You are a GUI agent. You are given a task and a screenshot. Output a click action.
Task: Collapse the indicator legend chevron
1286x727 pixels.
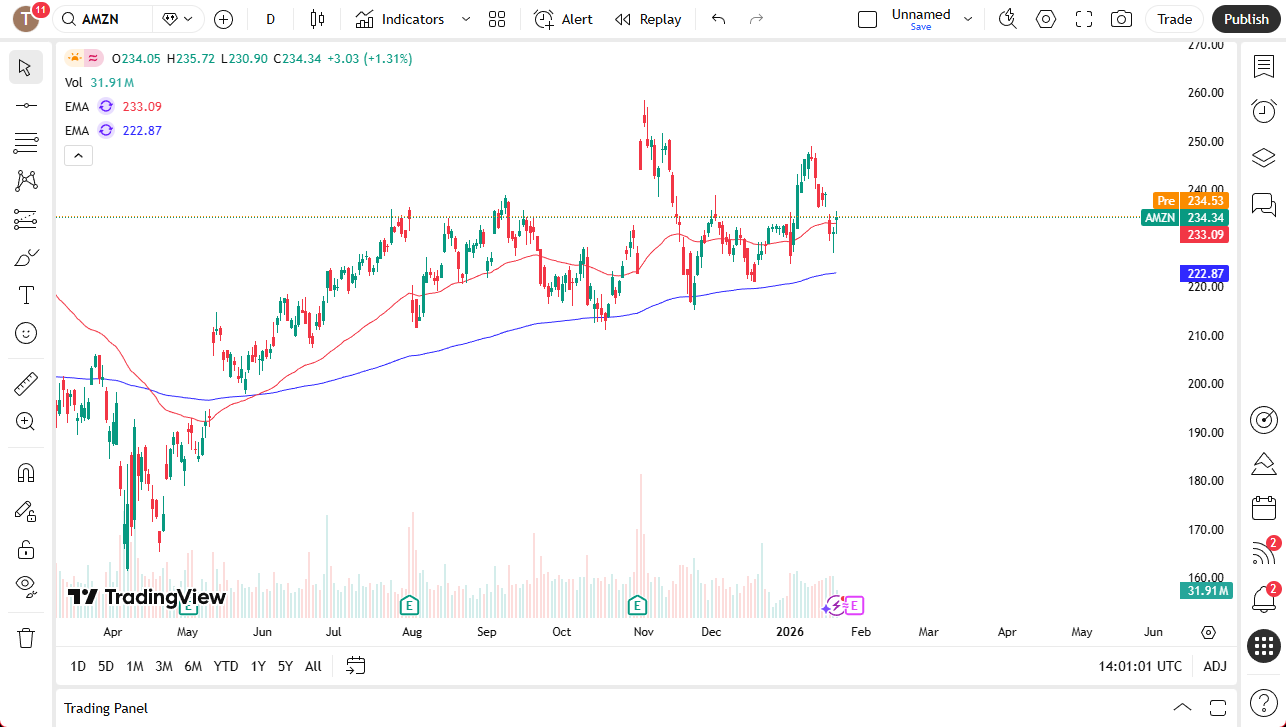click(x=78, y=155)
